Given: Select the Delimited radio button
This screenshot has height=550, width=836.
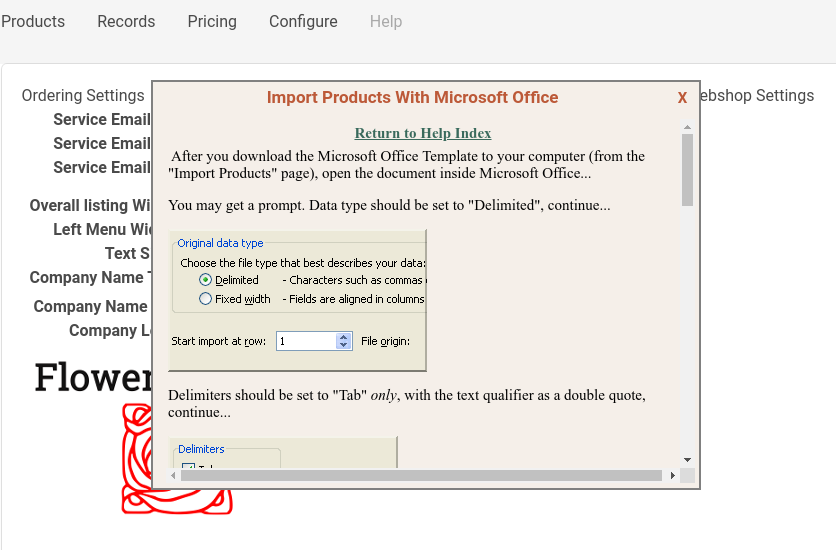Looking at the screenshot, I should [206, 280].
